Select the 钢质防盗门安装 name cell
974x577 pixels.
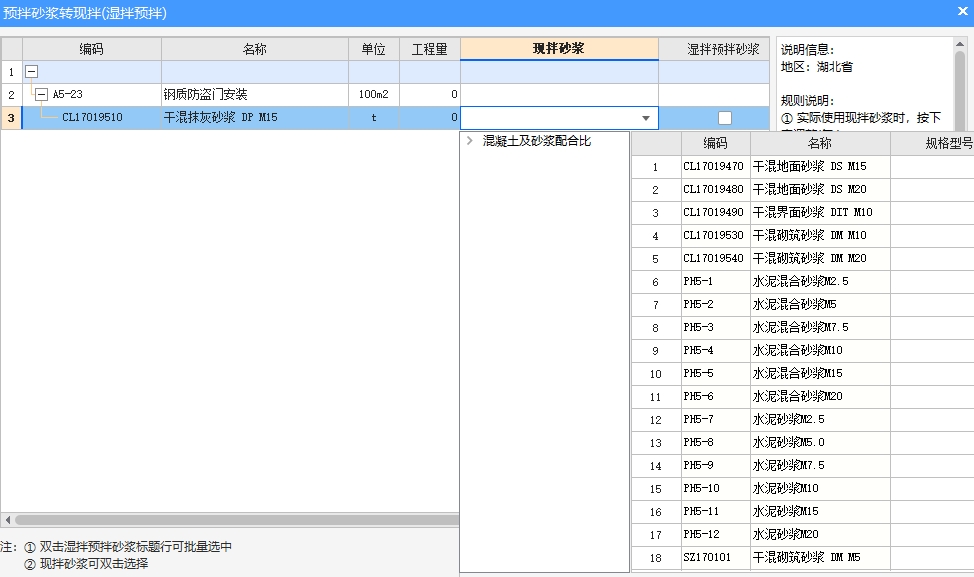(255, 94)
